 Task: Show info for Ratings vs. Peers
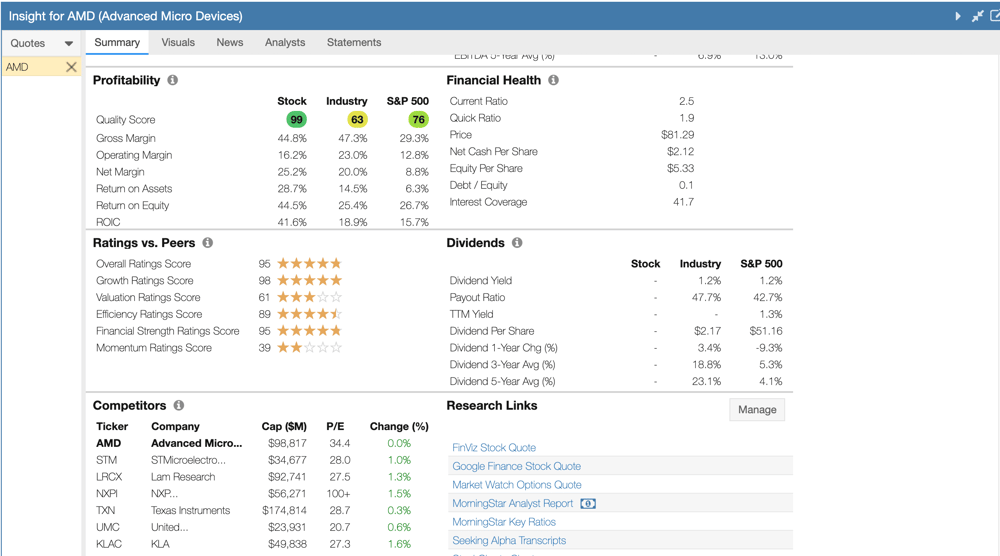(208, 243)
